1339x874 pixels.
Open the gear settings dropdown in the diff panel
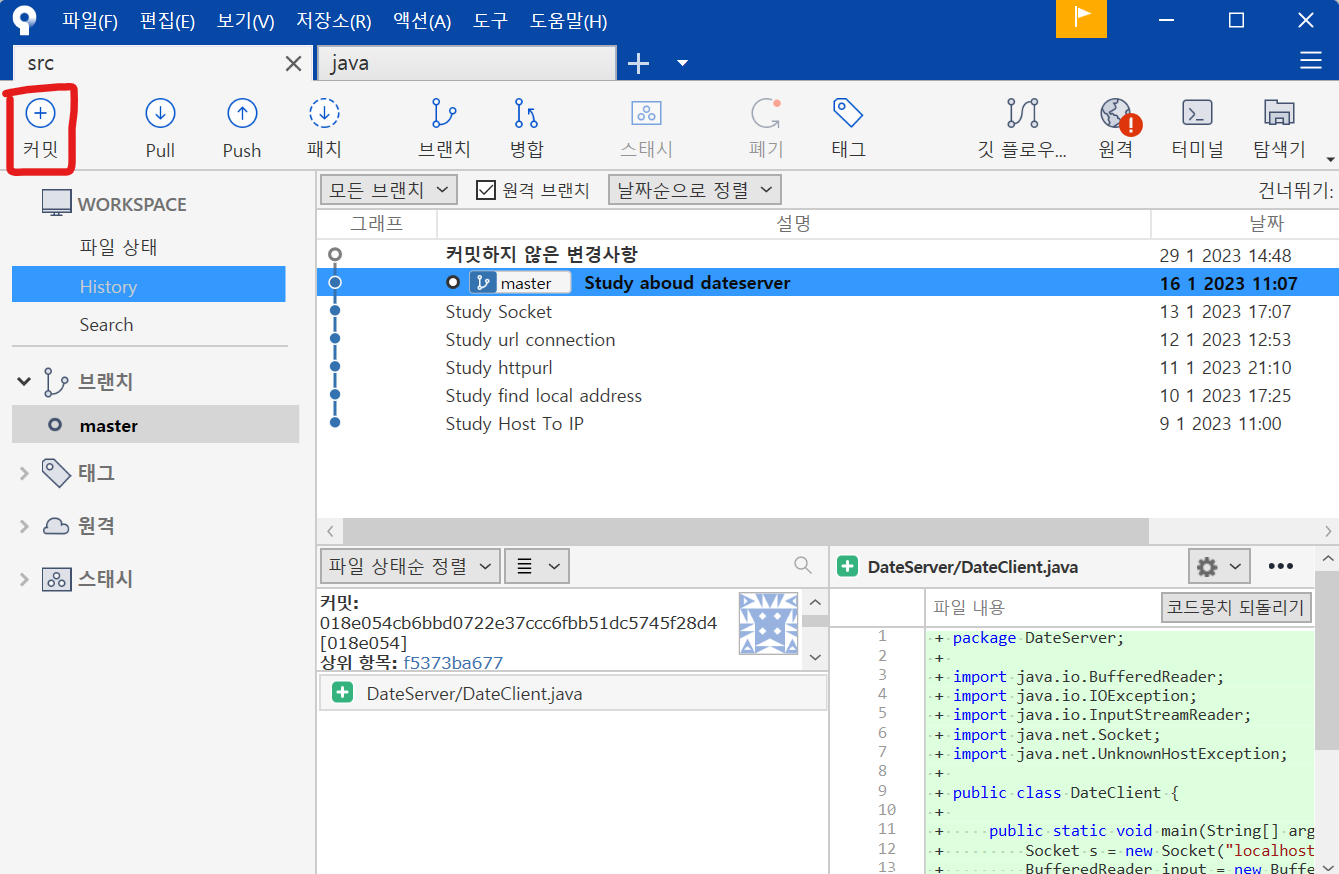[x=1219, y=566]
